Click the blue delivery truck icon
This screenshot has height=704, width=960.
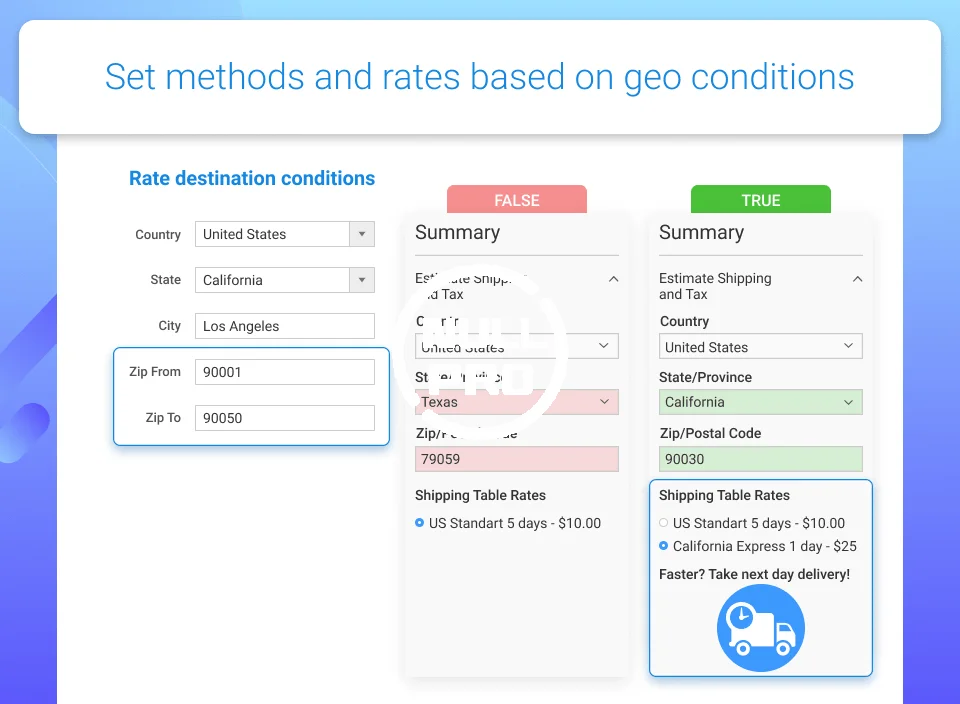[760, 628]
